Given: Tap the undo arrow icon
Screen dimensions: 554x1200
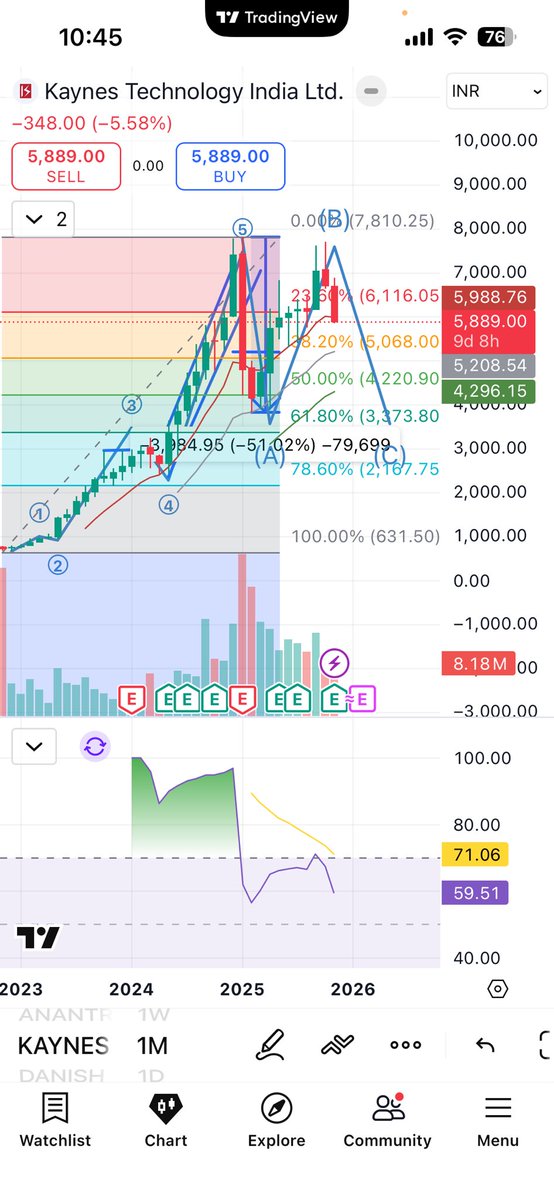Looking at the screenshot, I should coord(485,1045).
